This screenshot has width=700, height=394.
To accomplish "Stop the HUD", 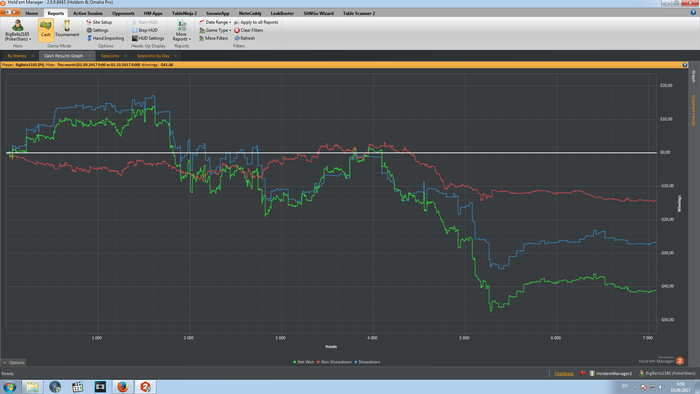I will [x=145, y=30].
